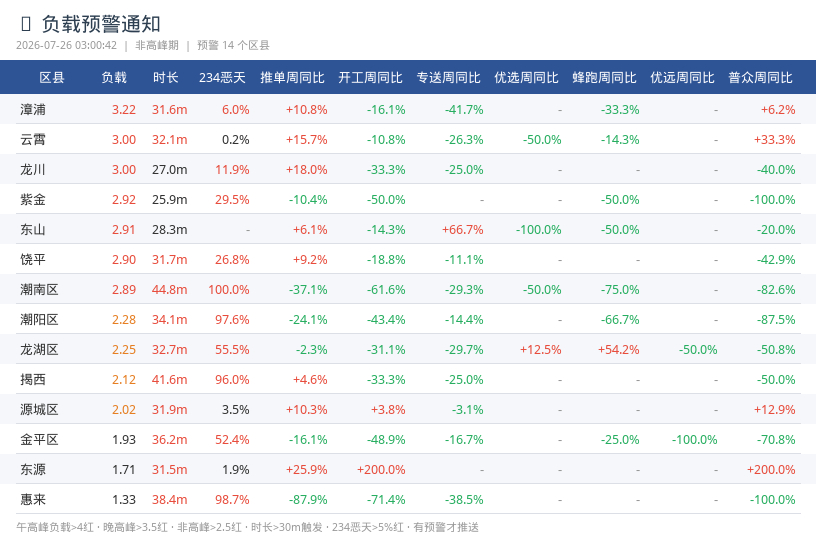Click the 预警 14 个区县 text
816x560 pixels.
[233, 45]
